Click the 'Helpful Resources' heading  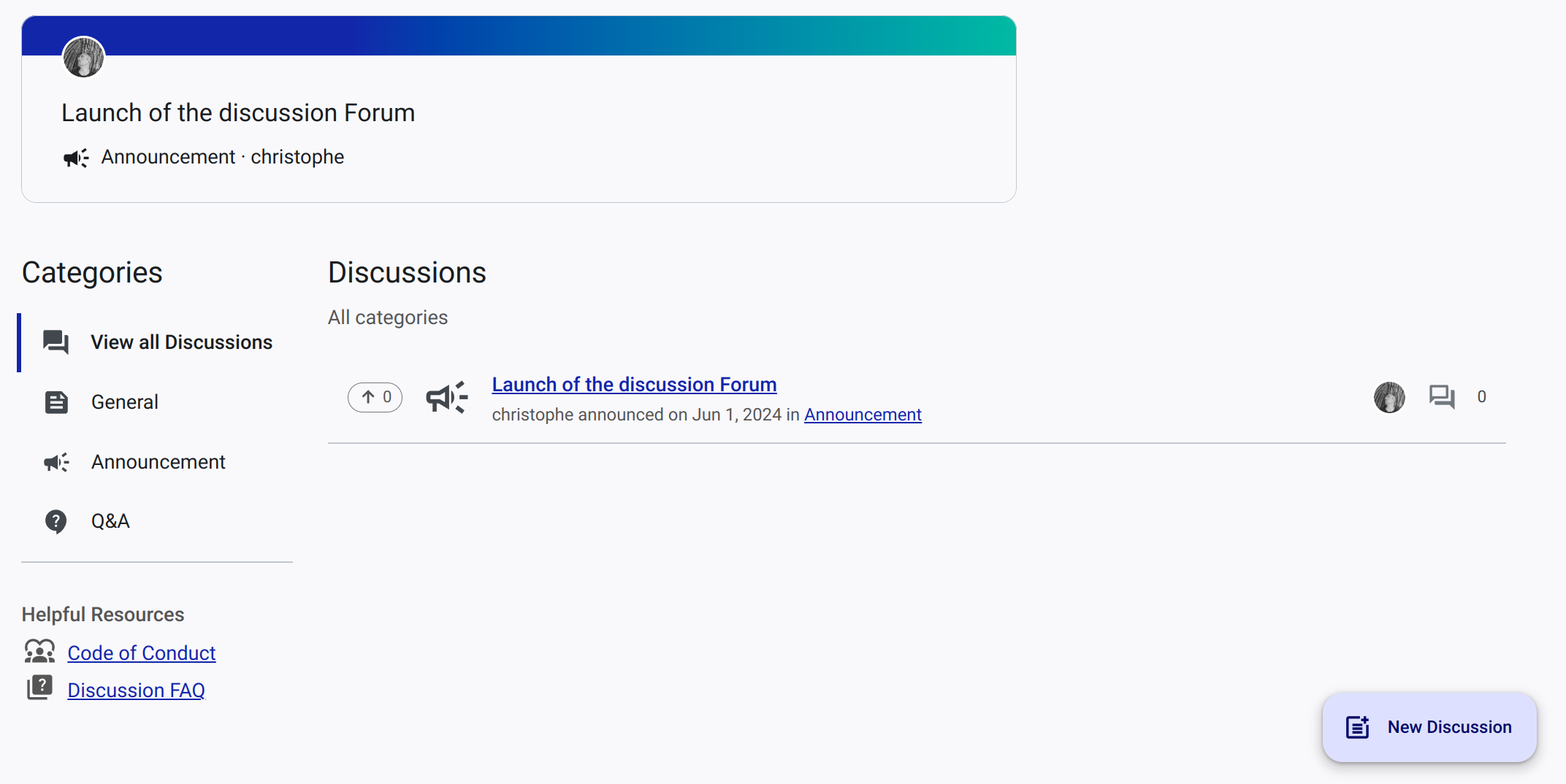[103, 615]
